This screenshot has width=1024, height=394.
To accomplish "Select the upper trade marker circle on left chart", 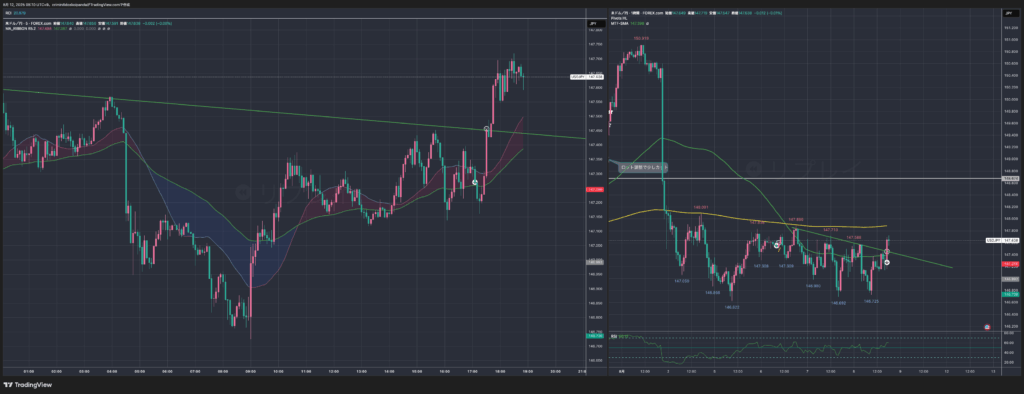I will pos(487,129).
